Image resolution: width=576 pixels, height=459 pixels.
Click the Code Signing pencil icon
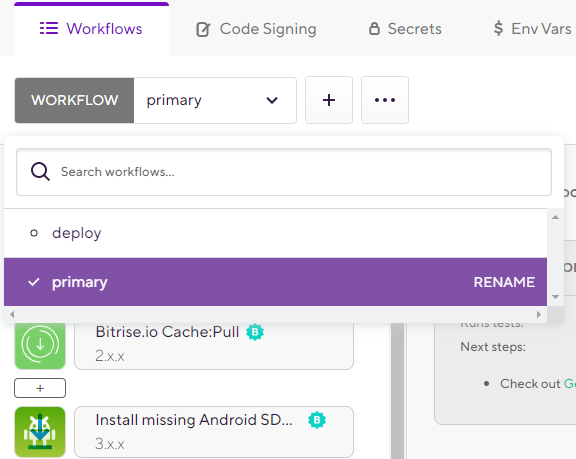[x=203, y=29]
